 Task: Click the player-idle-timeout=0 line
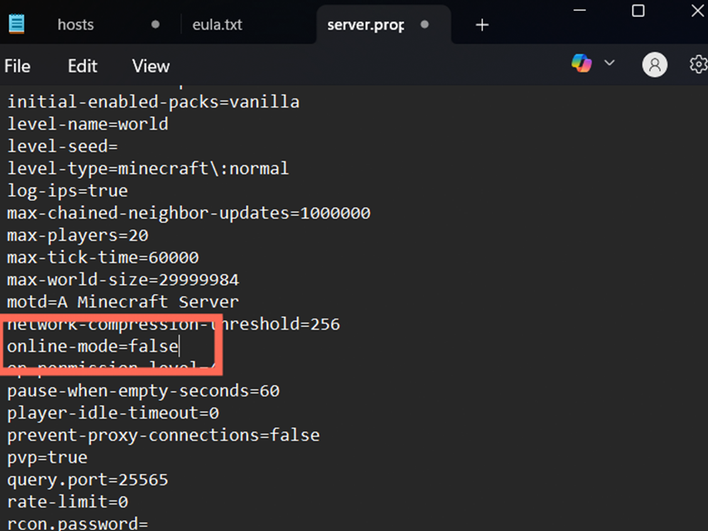click(x=113, y=413)
